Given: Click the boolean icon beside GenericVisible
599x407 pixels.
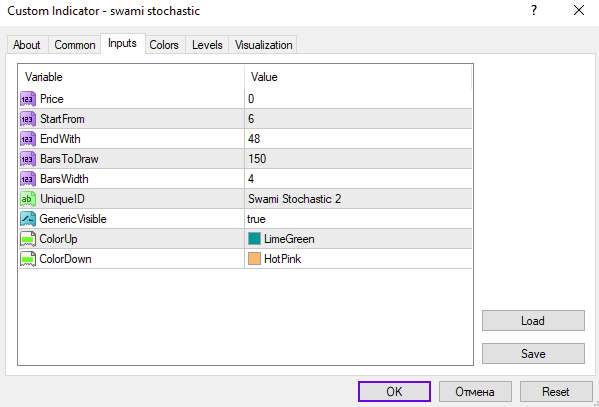Looking at the screenshot, I should 28,219.
